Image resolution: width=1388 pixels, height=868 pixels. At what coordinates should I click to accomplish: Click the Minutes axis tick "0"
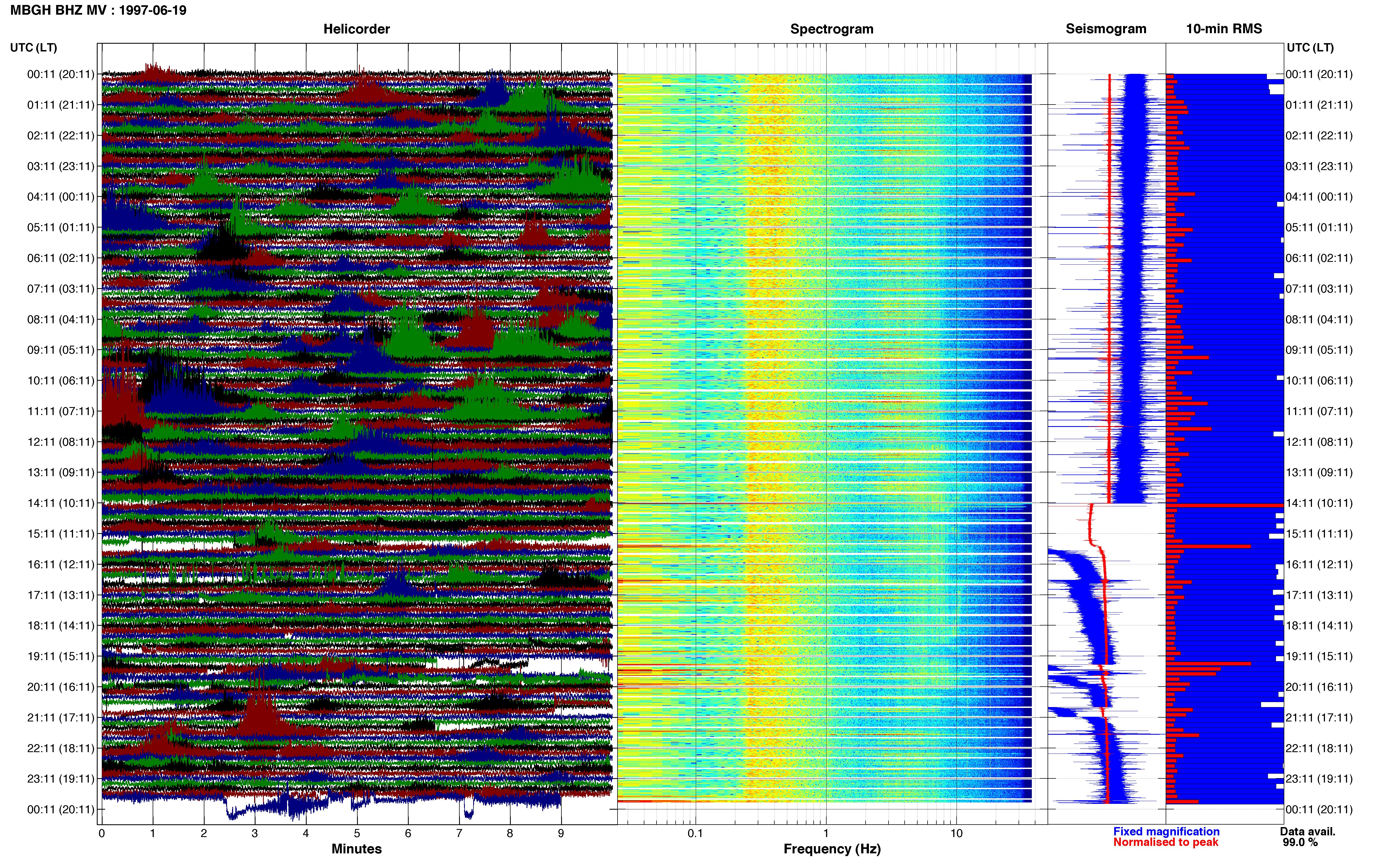click(x=101, y=833)
